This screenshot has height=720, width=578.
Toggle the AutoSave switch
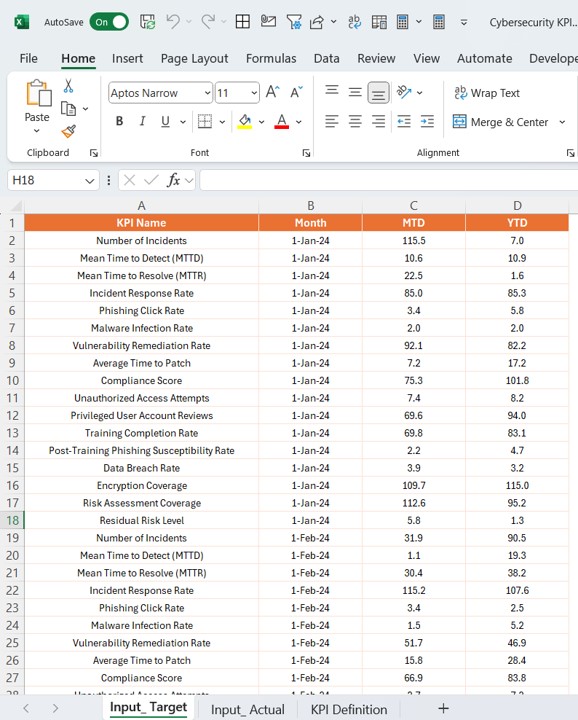[109, 22]
